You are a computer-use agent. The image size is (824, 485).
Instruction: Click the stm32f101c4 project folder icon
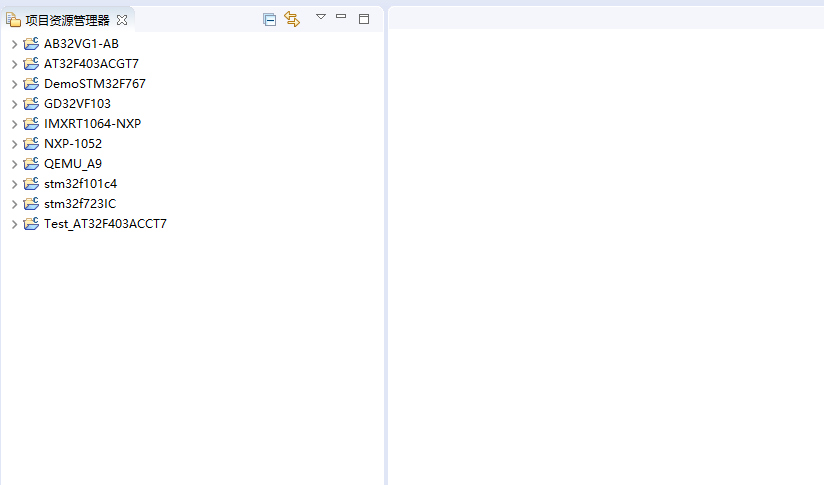(x=32, y=183)
